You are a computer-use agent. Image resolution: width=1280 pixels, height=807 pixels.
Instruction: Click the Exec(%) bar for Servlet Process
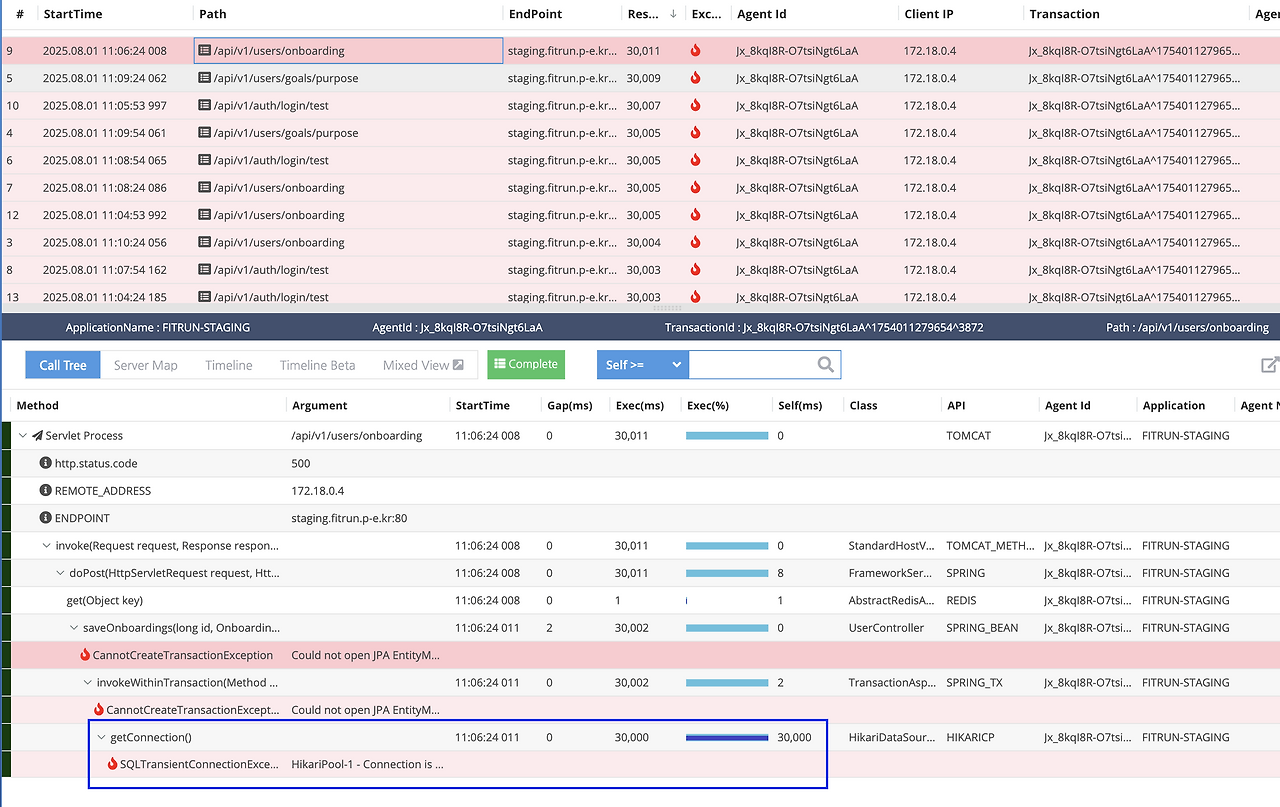click(727, 436)
